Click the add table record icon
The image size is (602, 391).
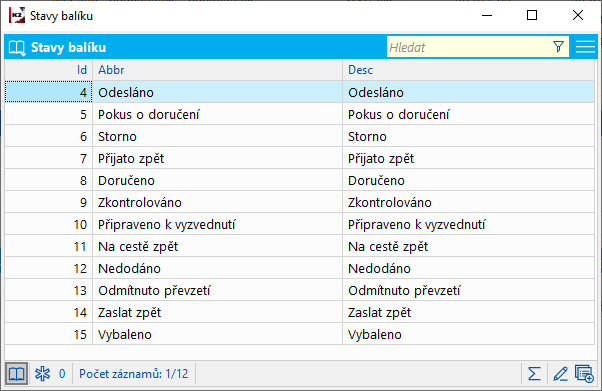click(584, 373)
